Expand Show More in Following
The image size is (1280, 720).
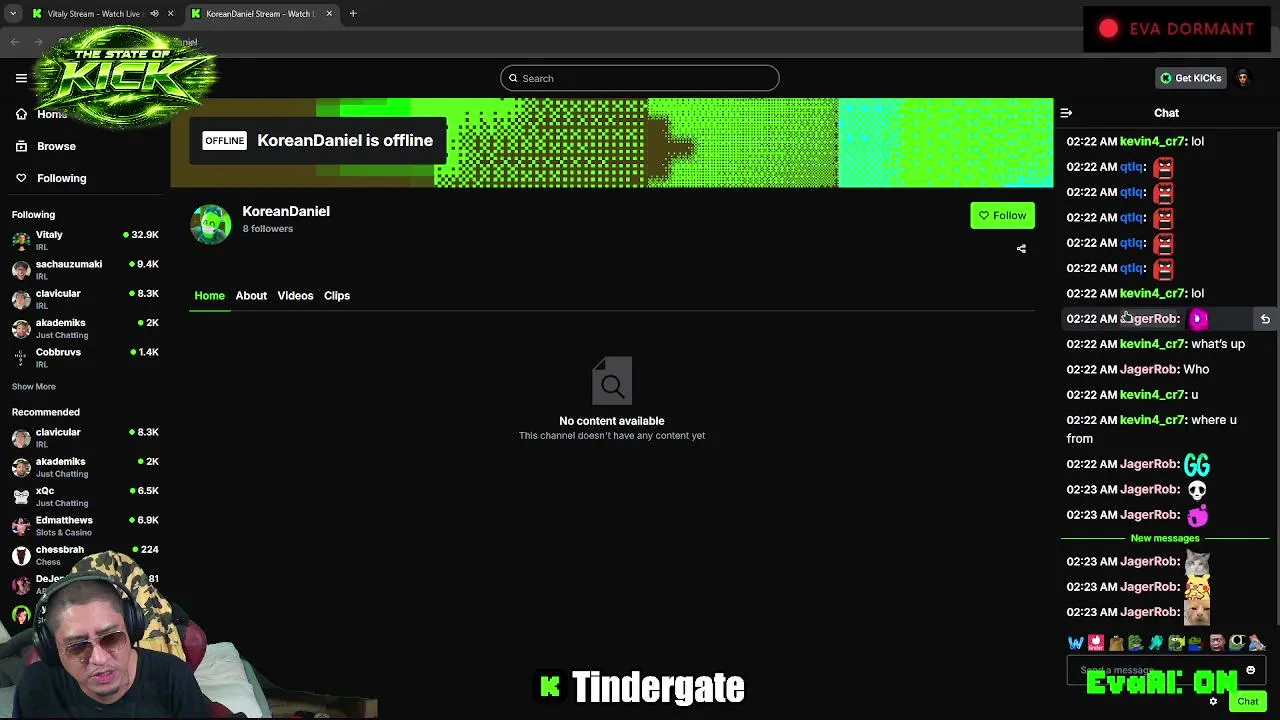coord(33,387)
